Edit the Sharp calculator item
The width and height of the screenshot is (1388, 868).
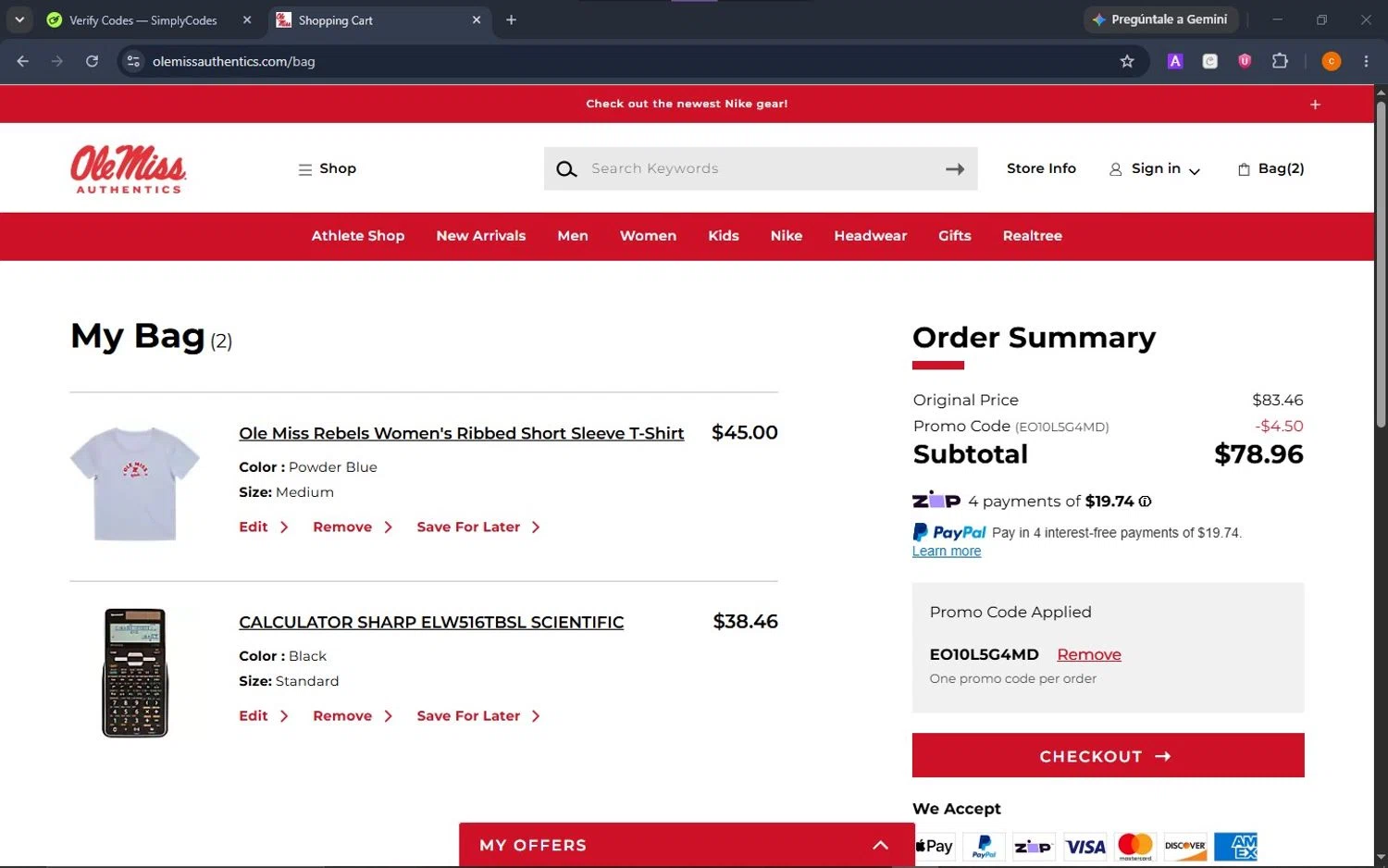click(x=264, y=716)
